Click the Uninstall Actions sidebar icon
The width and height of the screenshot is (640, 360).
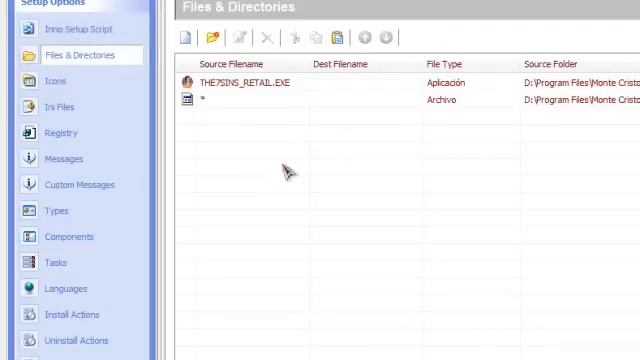(x=29, y=340)
